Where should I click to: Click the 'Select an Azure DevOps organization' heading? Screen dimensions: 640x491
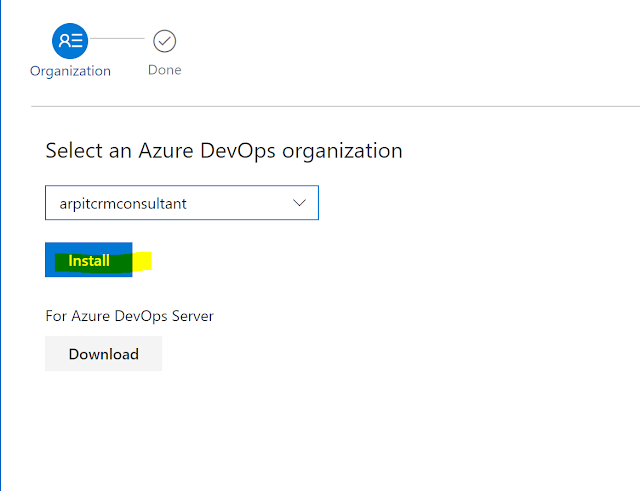coord(224,151)
